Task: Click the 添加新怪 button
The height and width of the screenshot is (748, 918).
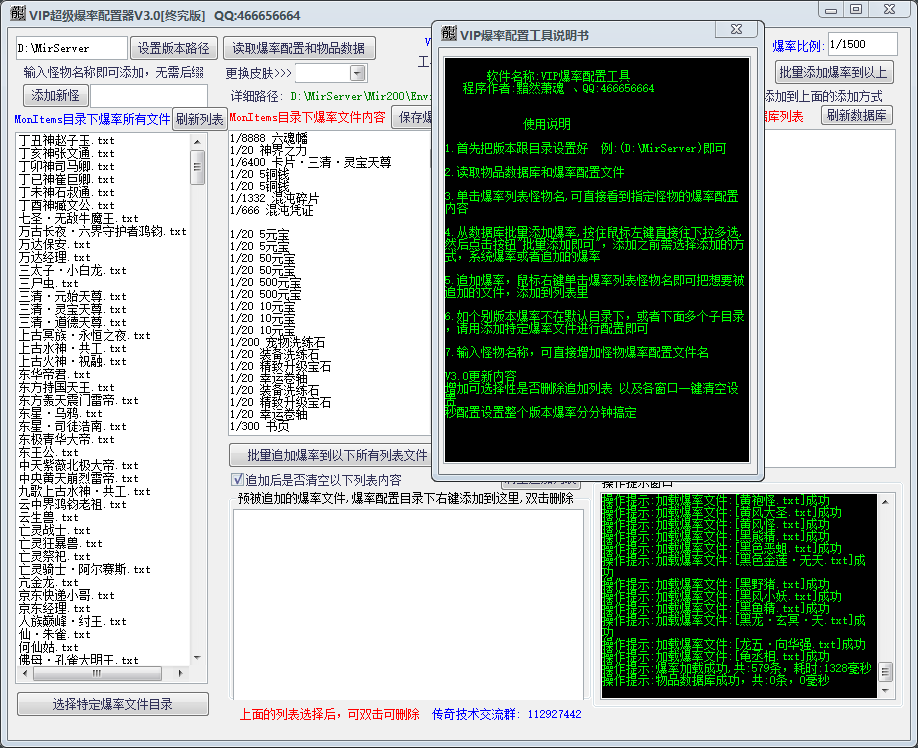Action: 56,95
